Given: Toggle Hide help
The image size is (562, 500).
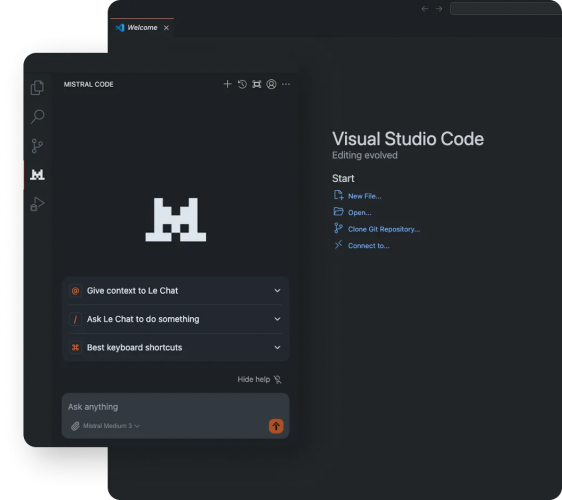Looking at the screenshot, I should click(x=259, y=379).
